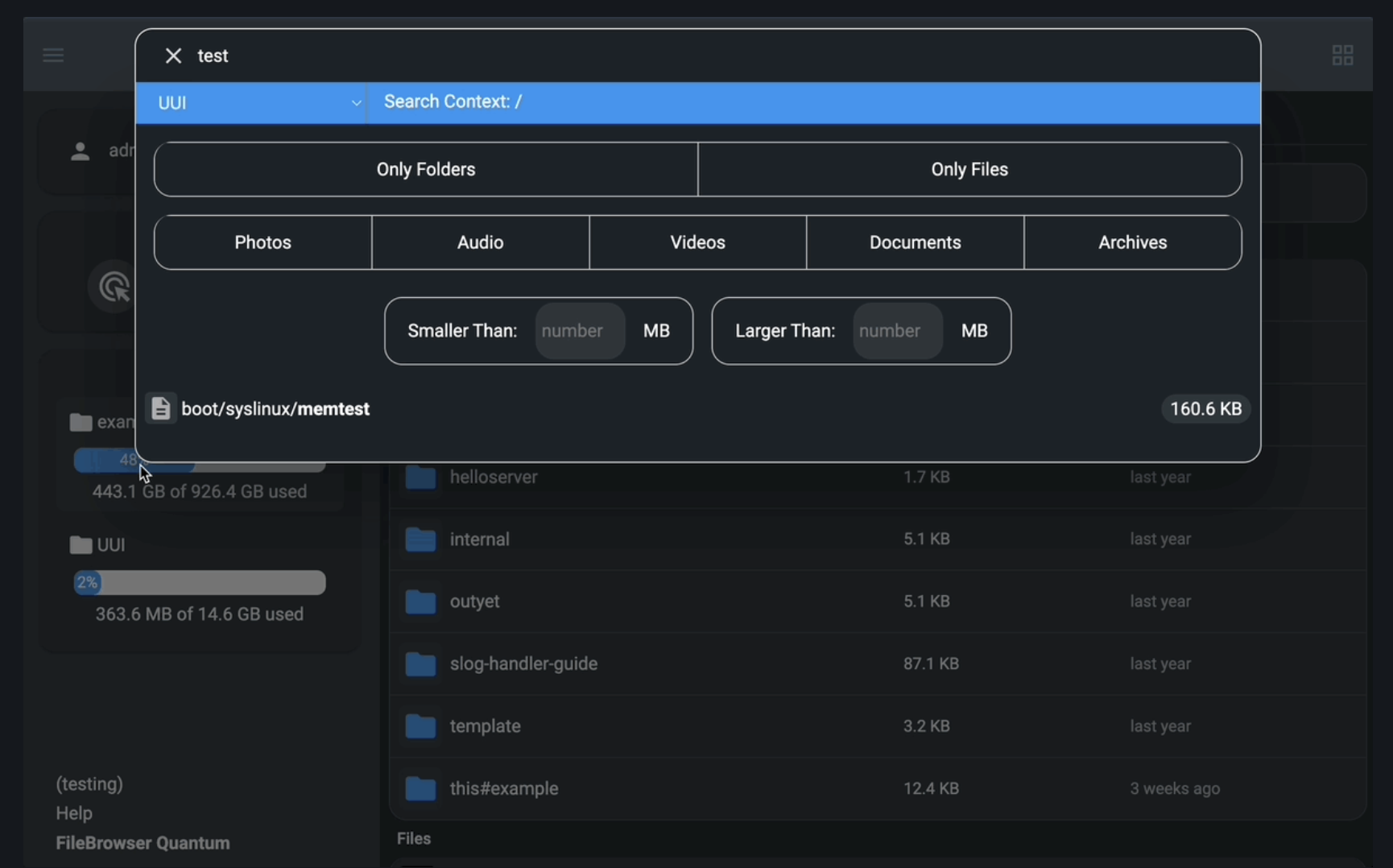Open the this#example folder

coord(878,788)
